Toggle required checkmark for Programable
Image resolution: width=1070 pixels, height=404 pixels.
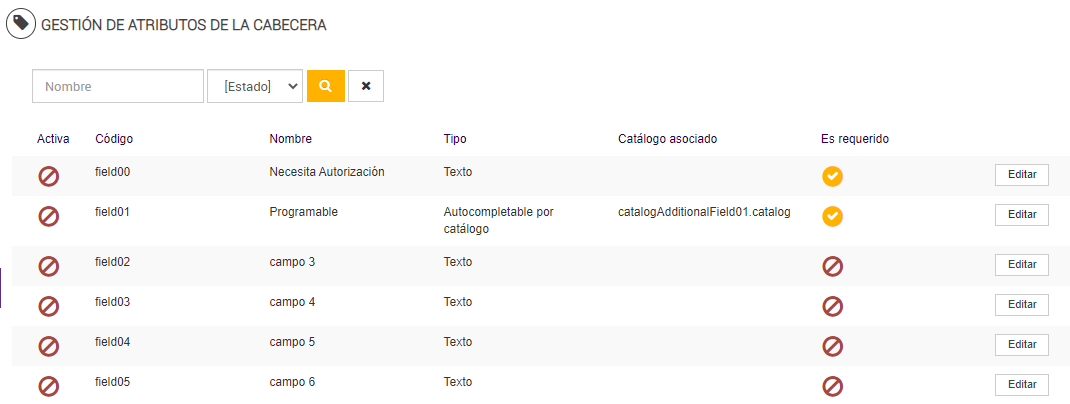[832, 216]
